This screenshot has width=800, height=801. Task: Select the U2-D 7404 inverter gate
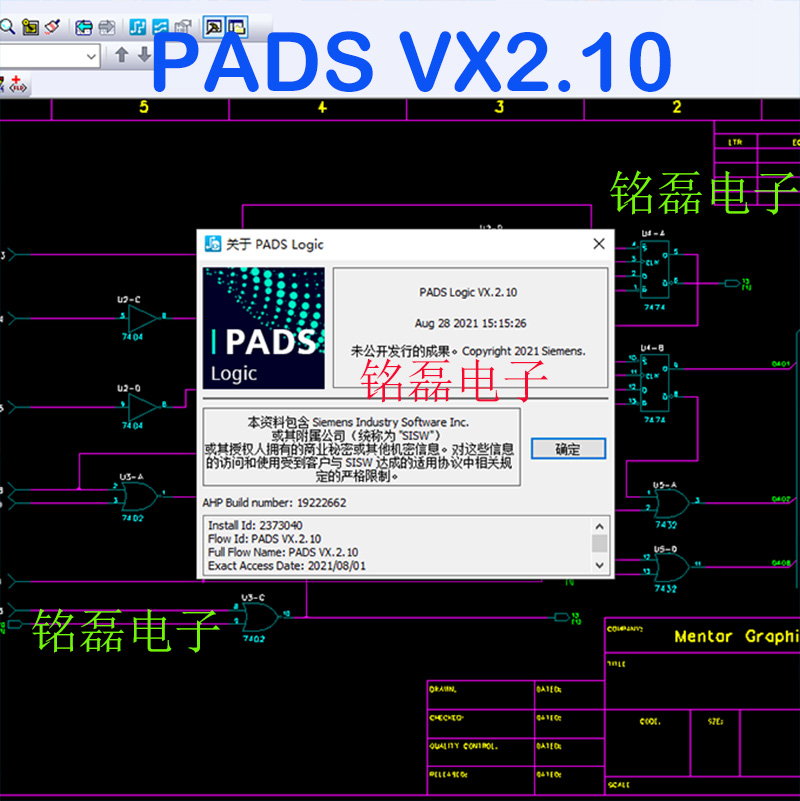143,407
